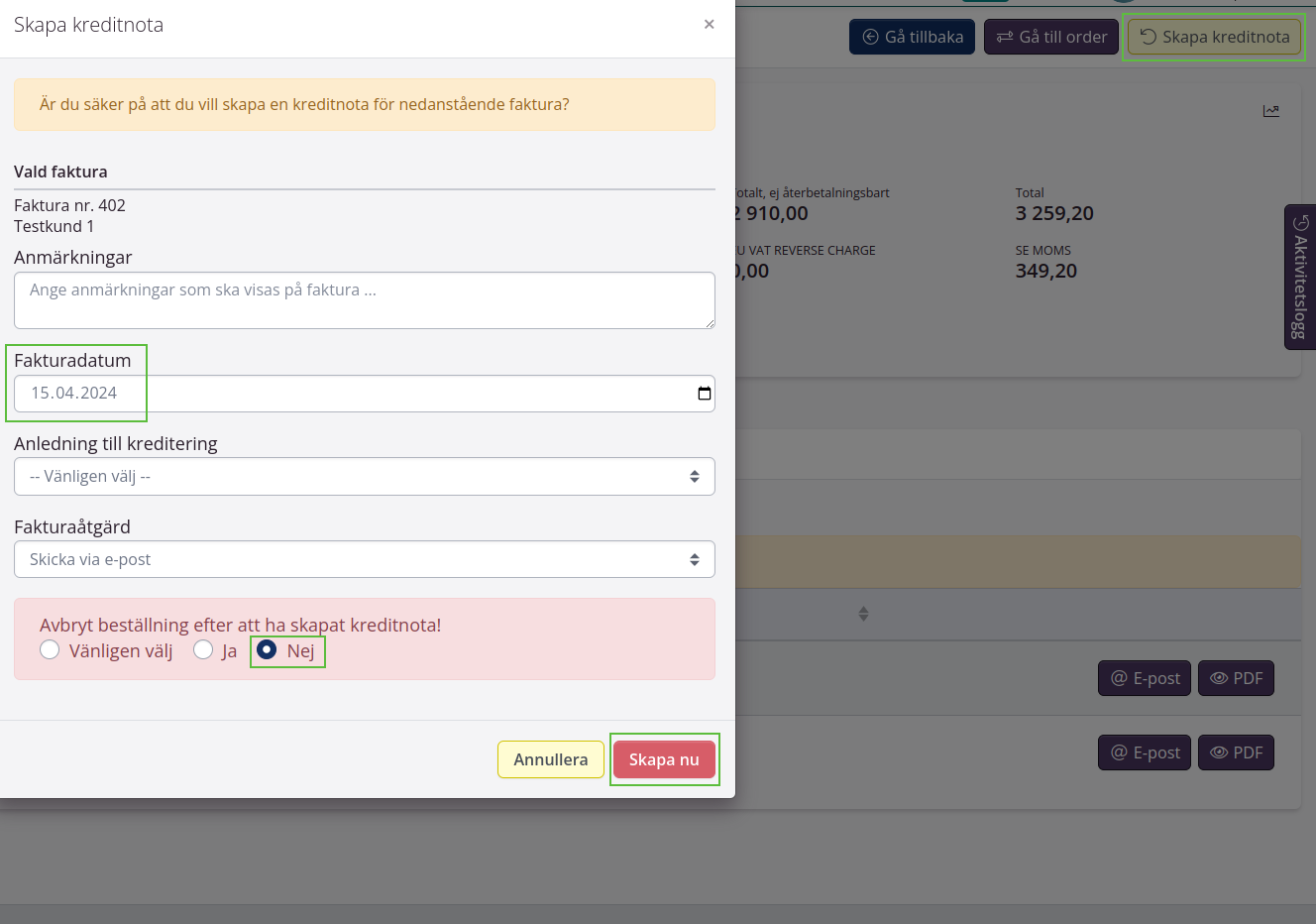Select the Ja radio button
This screenshot has height=924, width=1316.
203,650
